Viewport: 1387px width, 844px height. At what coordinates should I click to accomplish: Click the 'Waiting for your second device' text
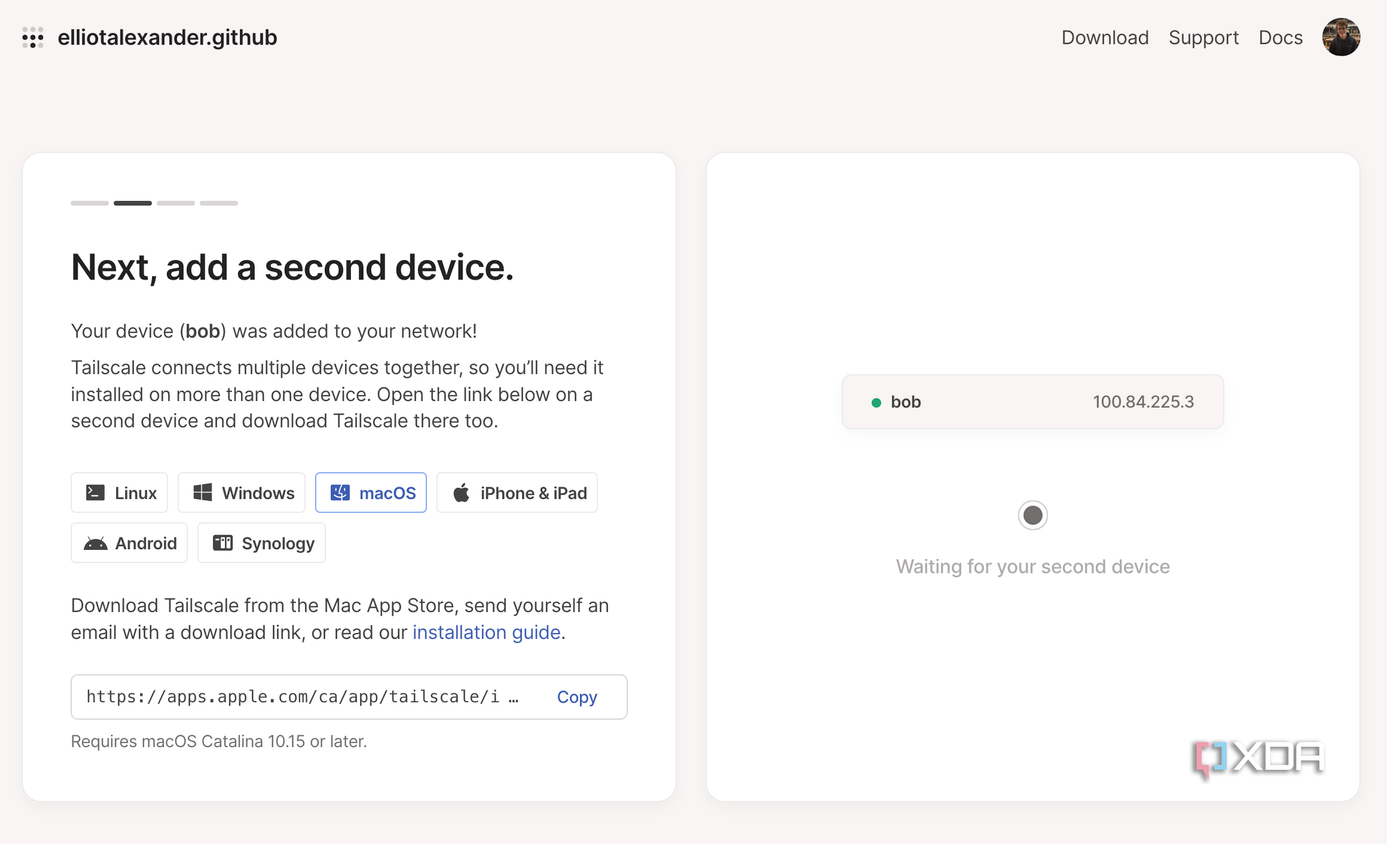(1032, 567)
